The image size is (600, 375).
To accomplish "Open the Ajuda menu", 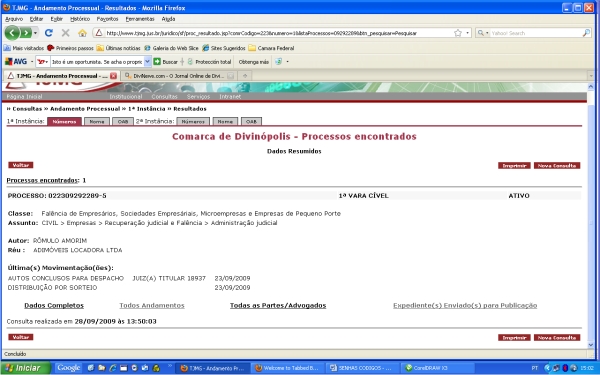I will pos(168,19).
